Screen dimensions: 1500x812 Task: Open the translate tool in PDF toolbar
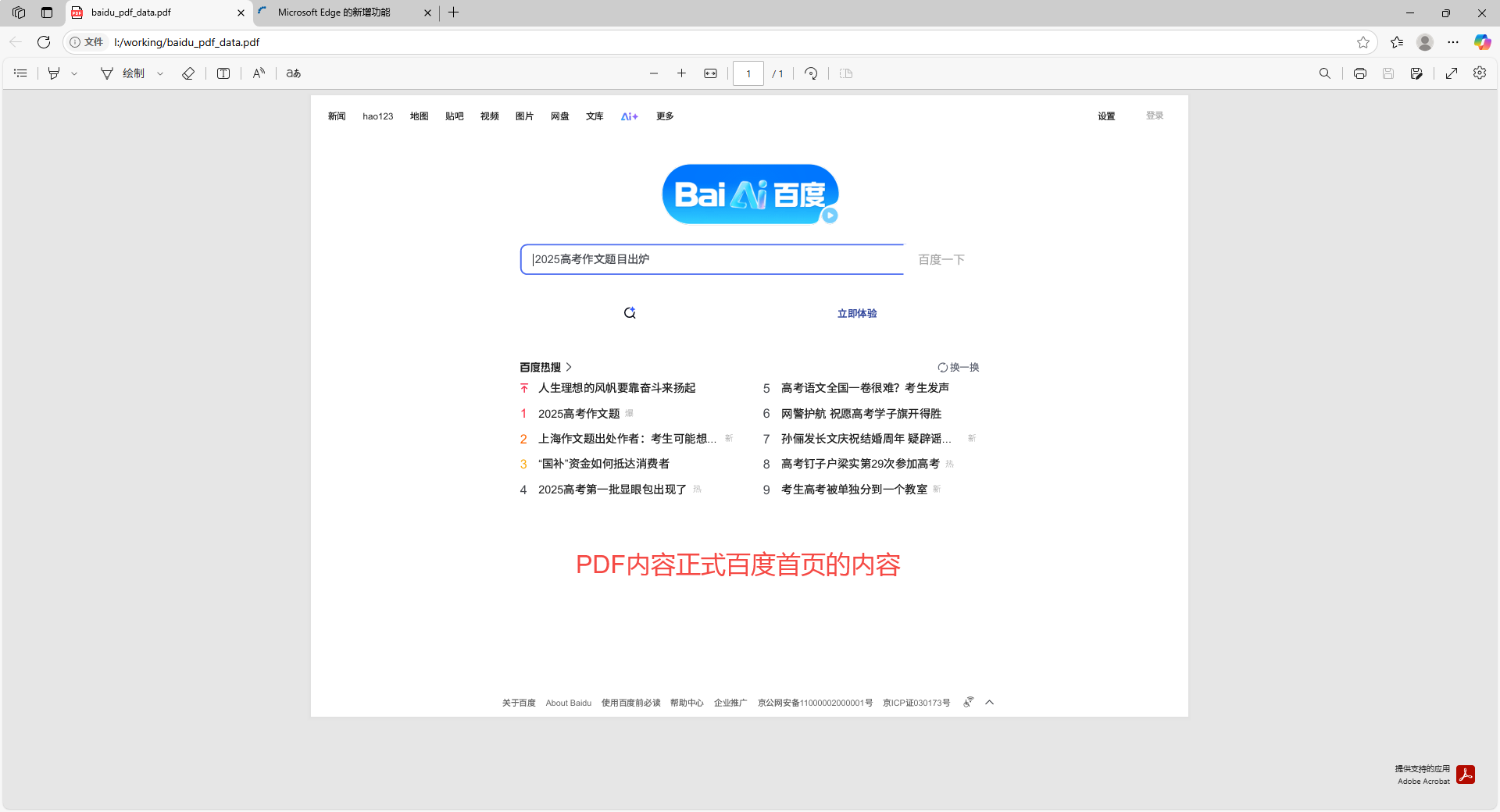coord(294,73)
